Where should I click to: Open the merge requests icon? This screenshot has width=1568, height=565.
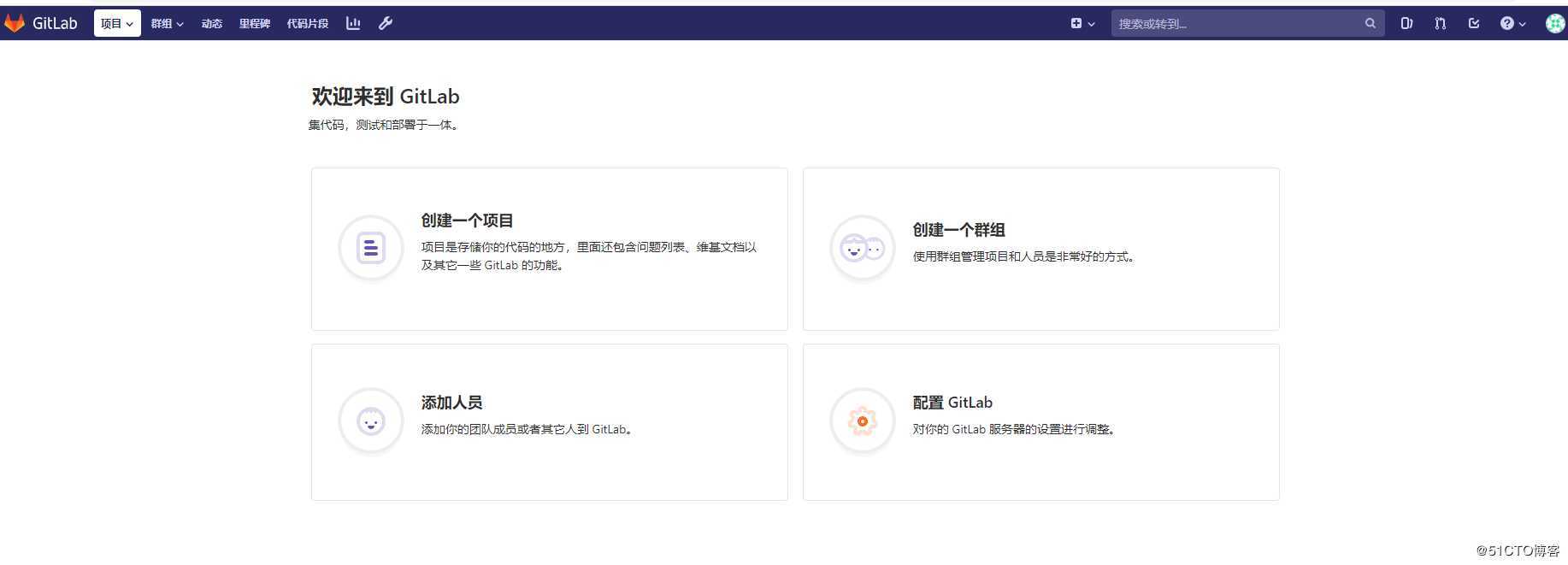pos(1441,23)
